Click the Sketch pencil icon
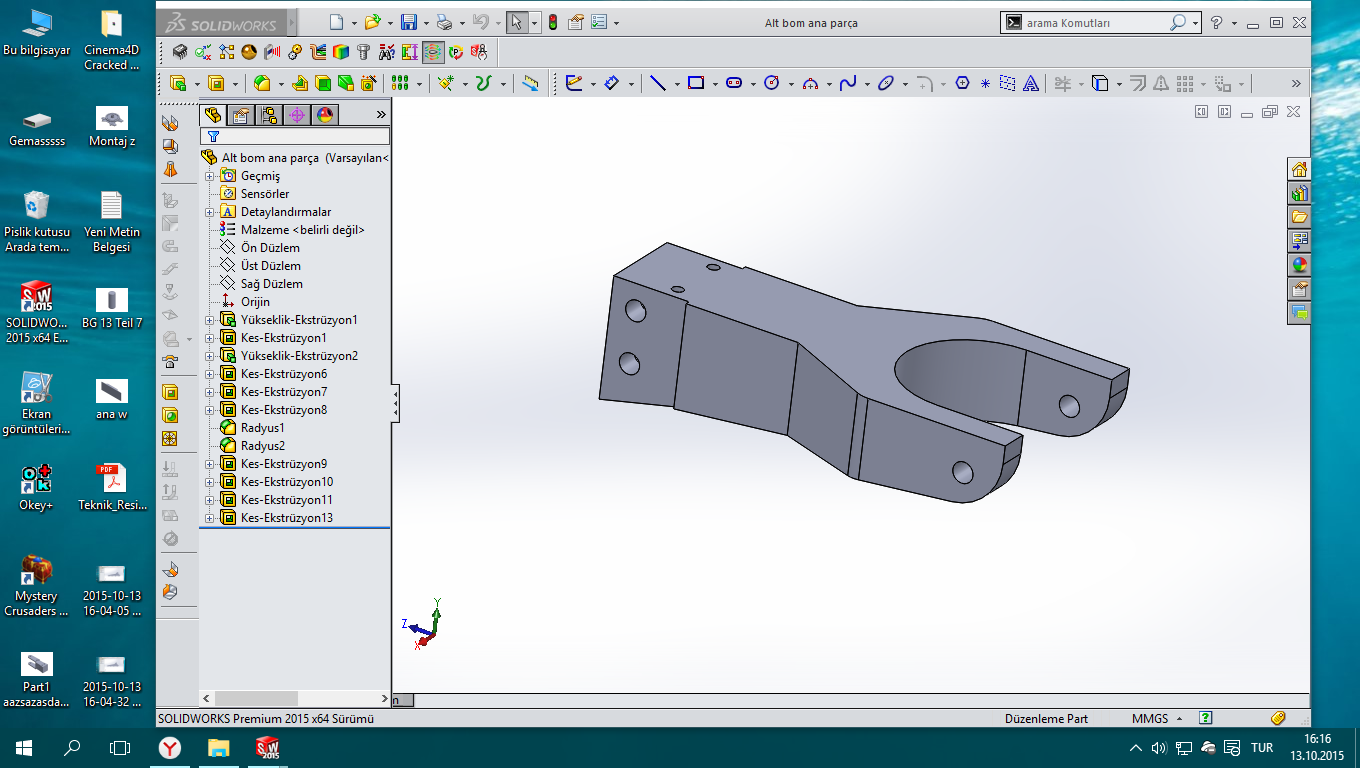Image resolution: width=1360 pixels, height=768 pixels. pyautogui.click(x=574, y=84)
